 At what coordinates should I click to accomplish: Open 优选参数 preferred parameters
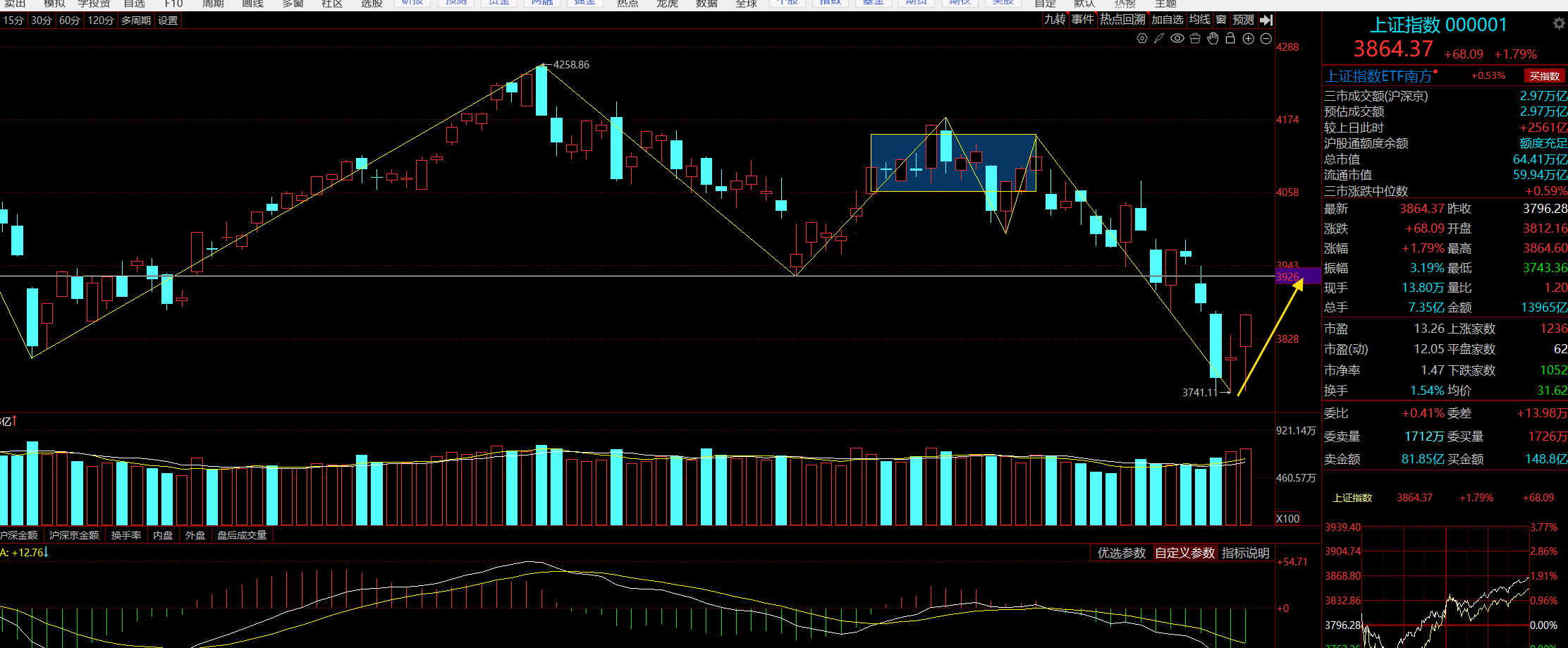[x=1122, y=553]
